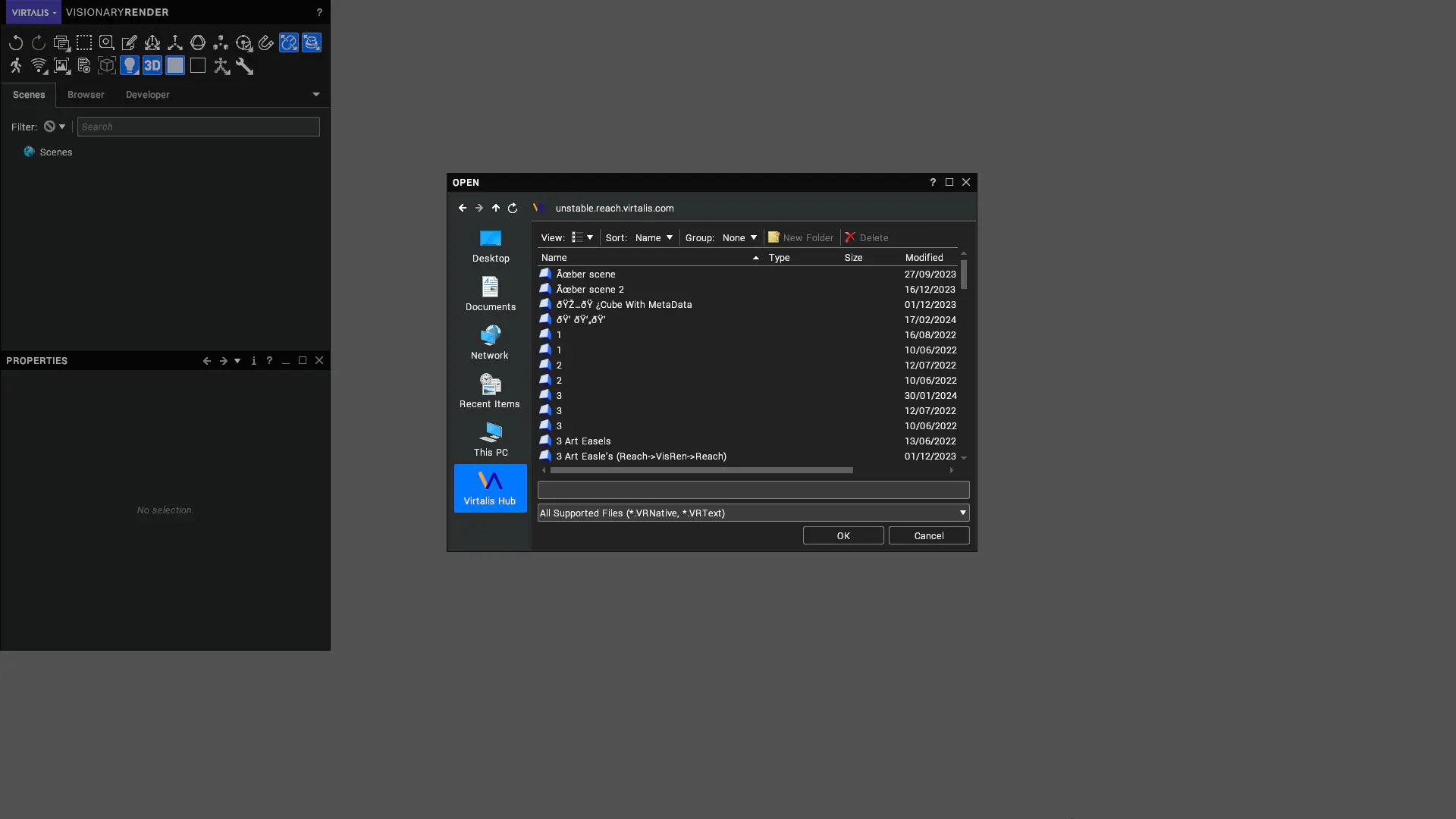The height and width of the screenshot is (819, 1456).
Task: Click the Properties panel info icon
Action: 253,361
